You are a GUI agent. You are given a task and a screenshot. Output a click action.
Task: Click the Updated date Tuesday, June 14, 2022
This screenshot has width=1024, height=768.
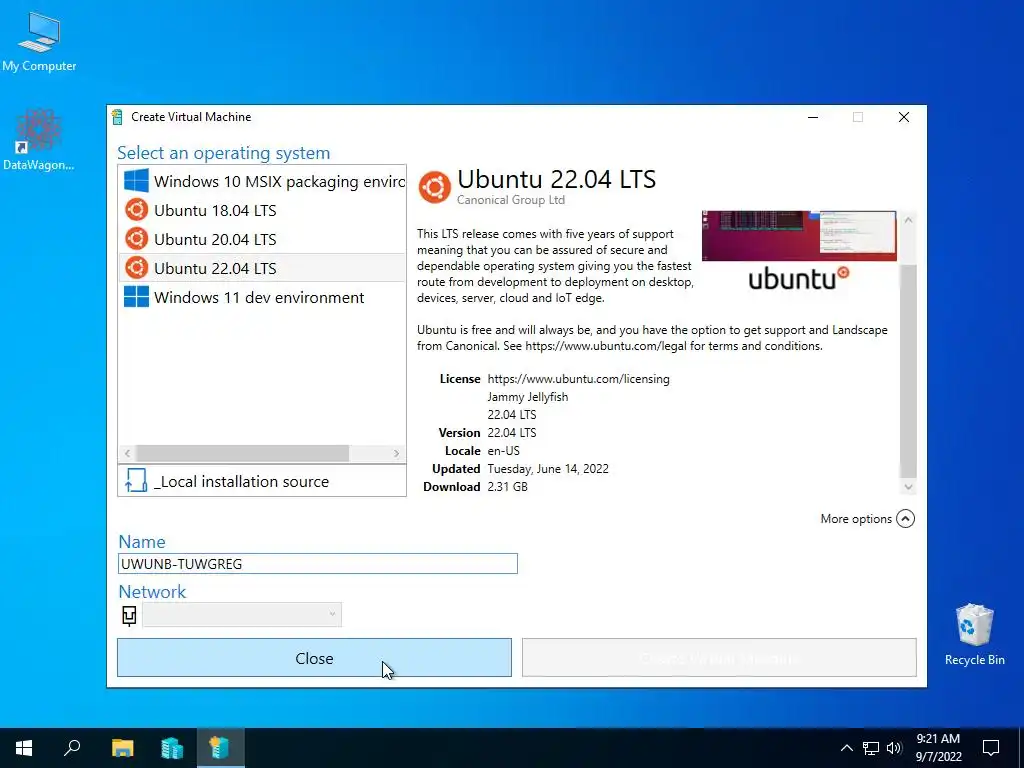tap(548, 468)
